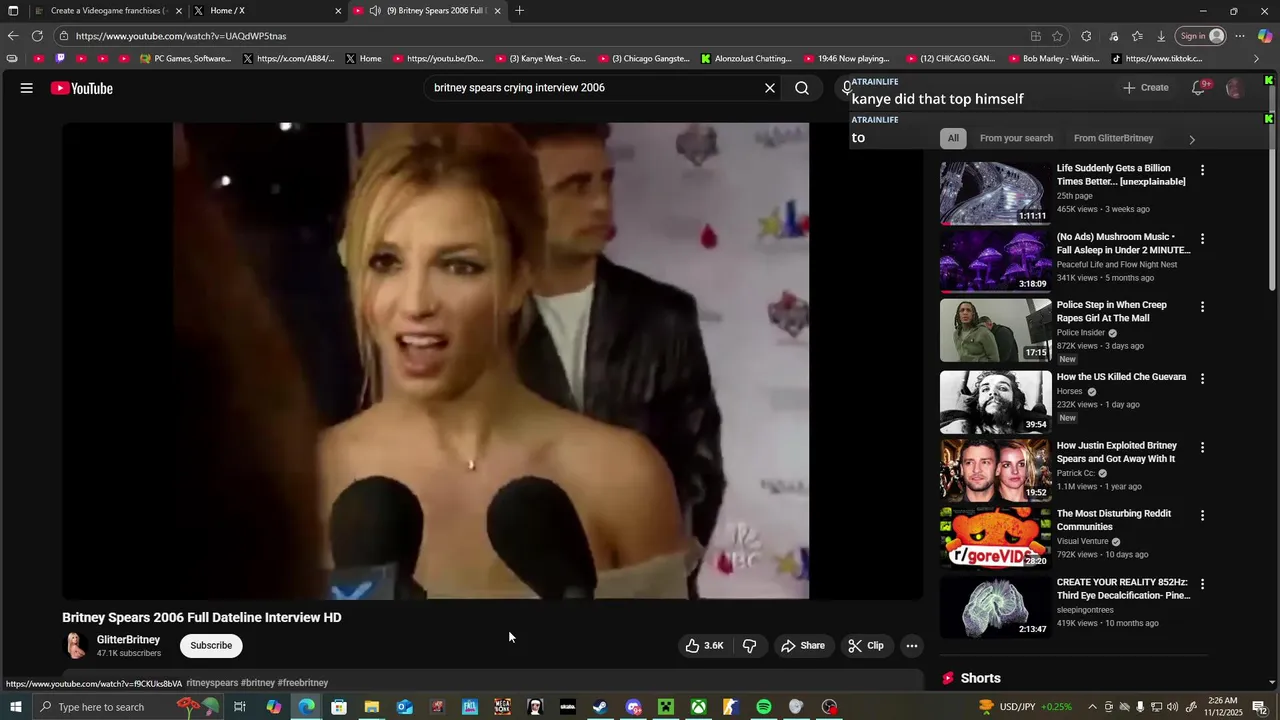
Task: Open YouTube account avatar menu
Action: click(x=1235, y=88)
